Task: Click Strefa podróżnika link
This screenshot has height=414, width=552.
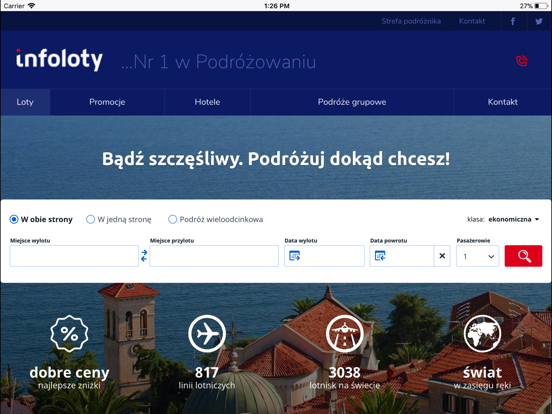Action: pos(411,21)
